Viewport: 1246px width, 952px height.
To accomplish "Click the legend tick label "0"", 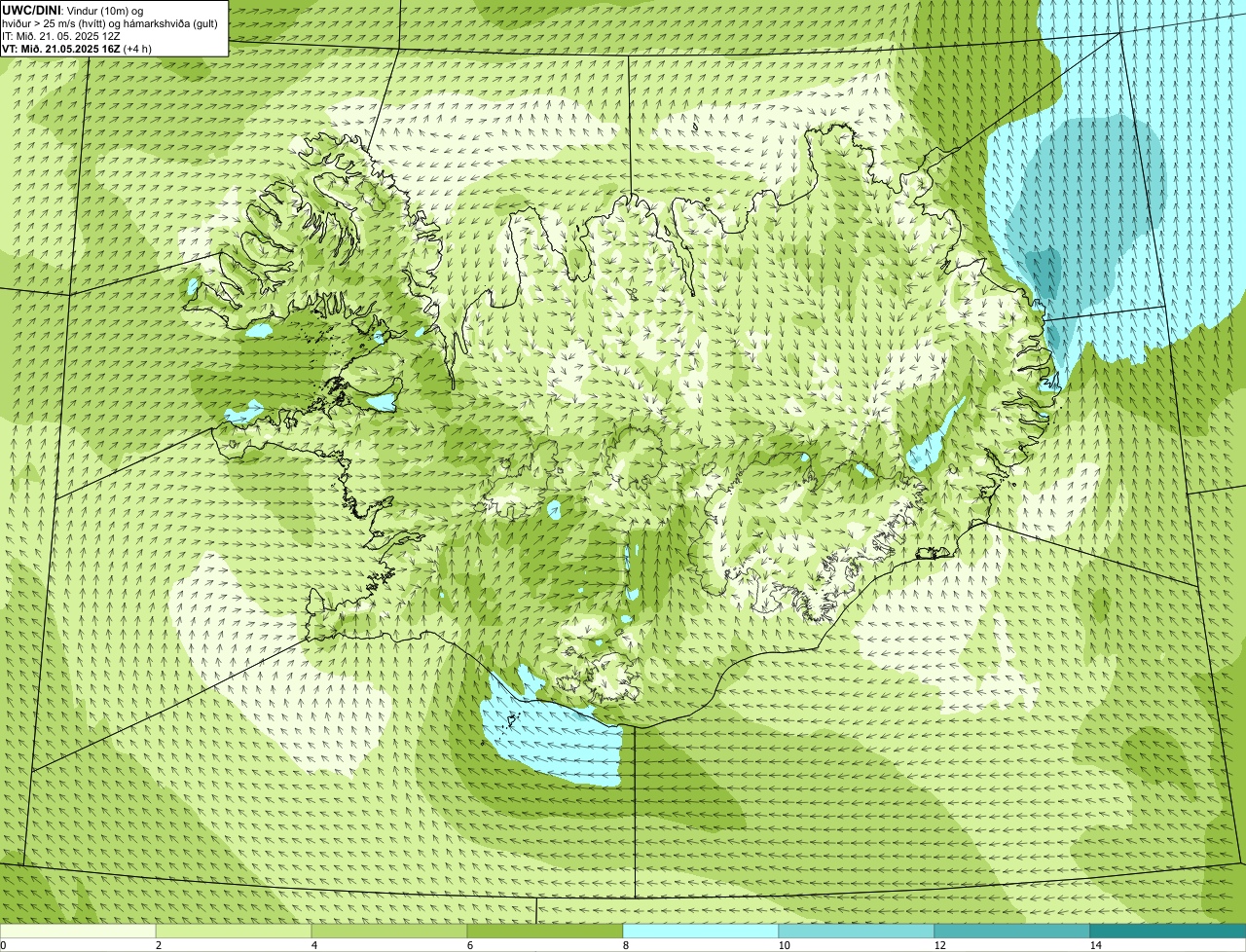I will pos(3,945).
